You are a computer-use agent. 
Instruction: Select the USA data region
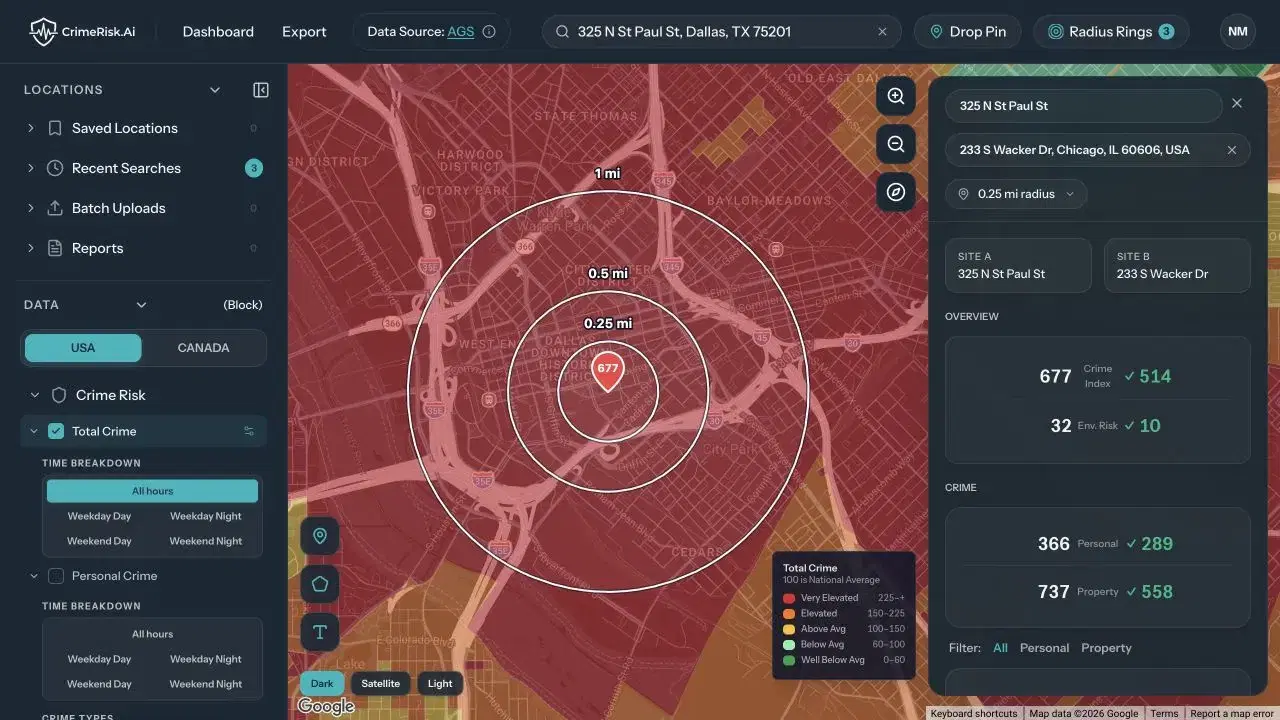[83, 348]
